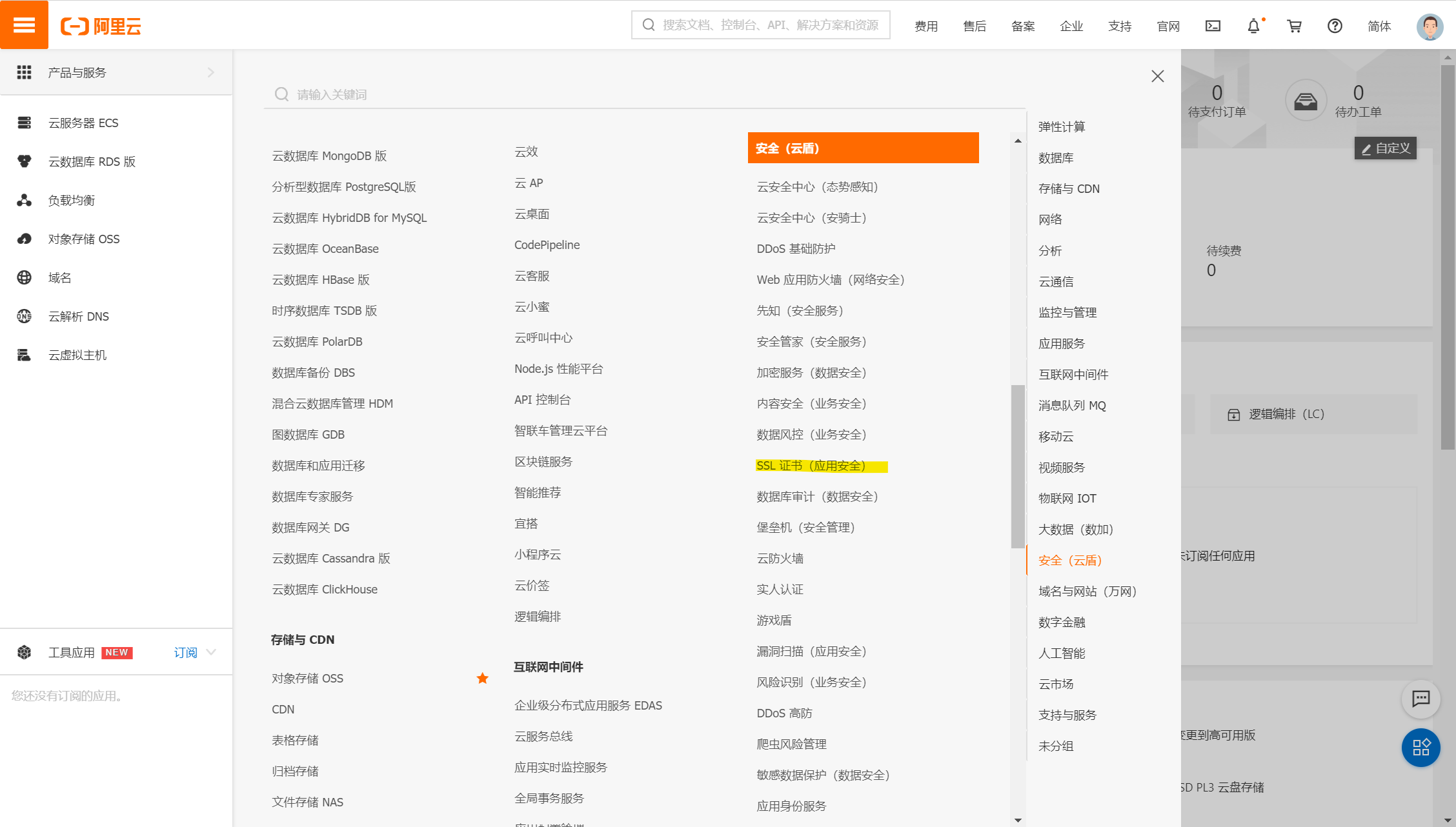Open the shopping cart icon
This screenshot has width=1456, height=827.
(1294, 26)
